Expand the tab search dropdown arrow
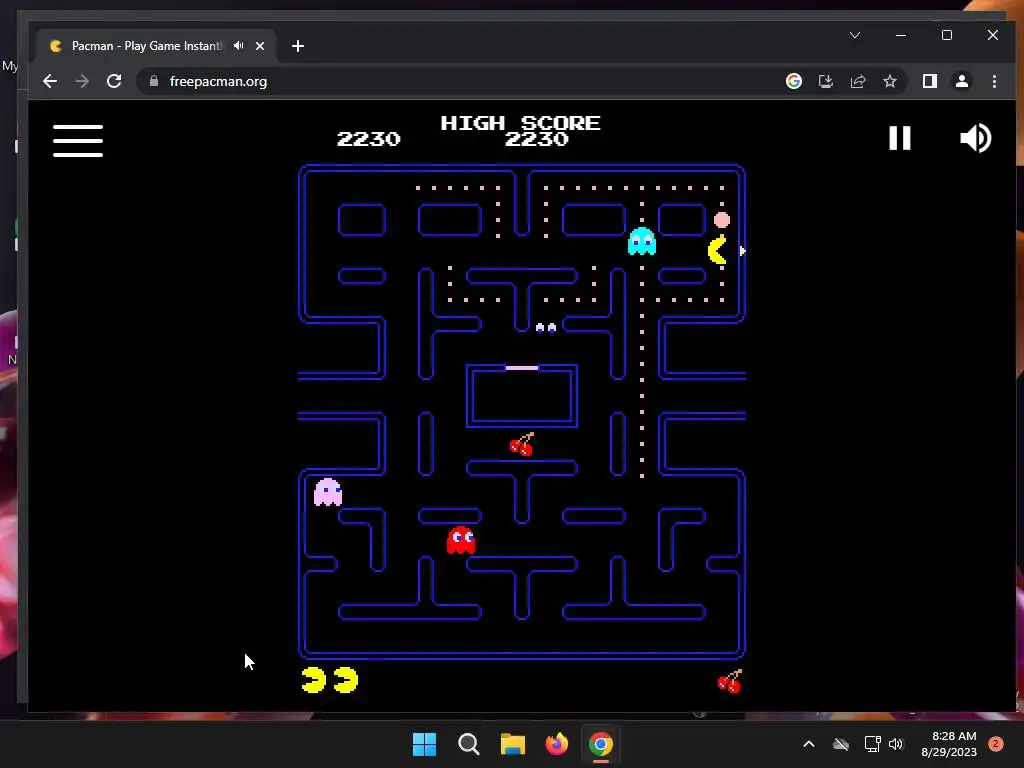 coord(855,35)
